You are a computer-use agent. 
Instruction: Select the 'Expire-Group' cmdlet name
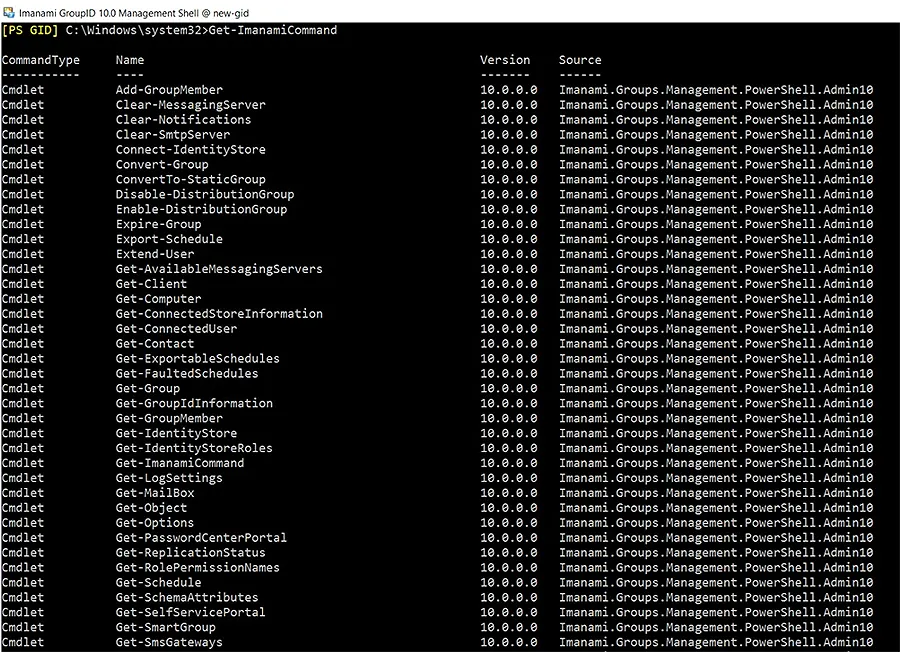[158, 224]
